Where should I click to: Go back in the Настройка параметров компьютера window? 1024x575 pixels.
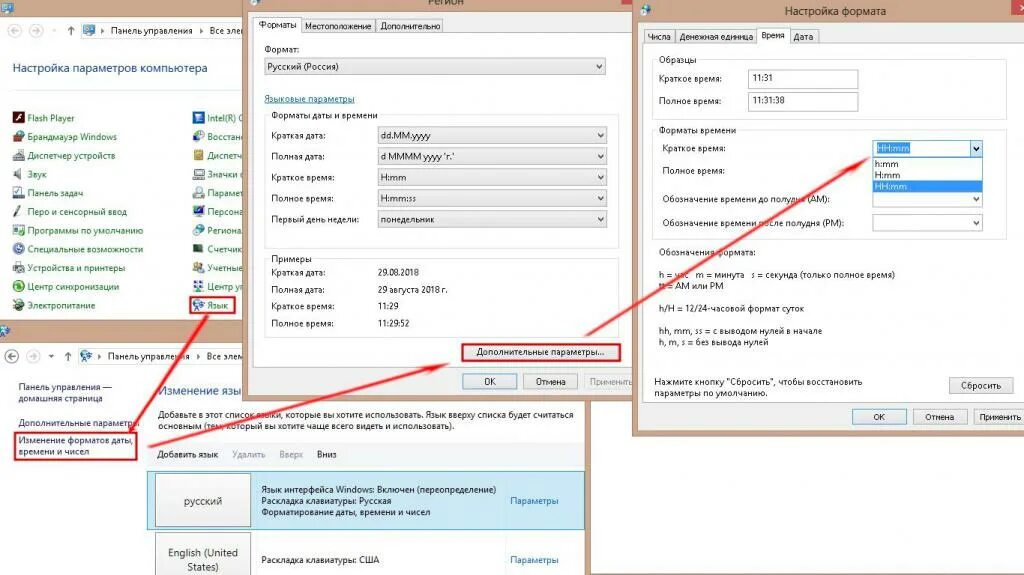[14, 31]
